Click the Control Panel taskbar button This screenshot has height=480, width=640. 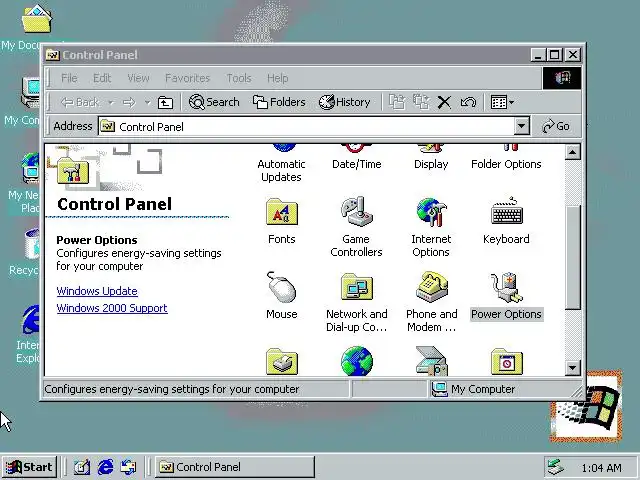coord(235,467)
